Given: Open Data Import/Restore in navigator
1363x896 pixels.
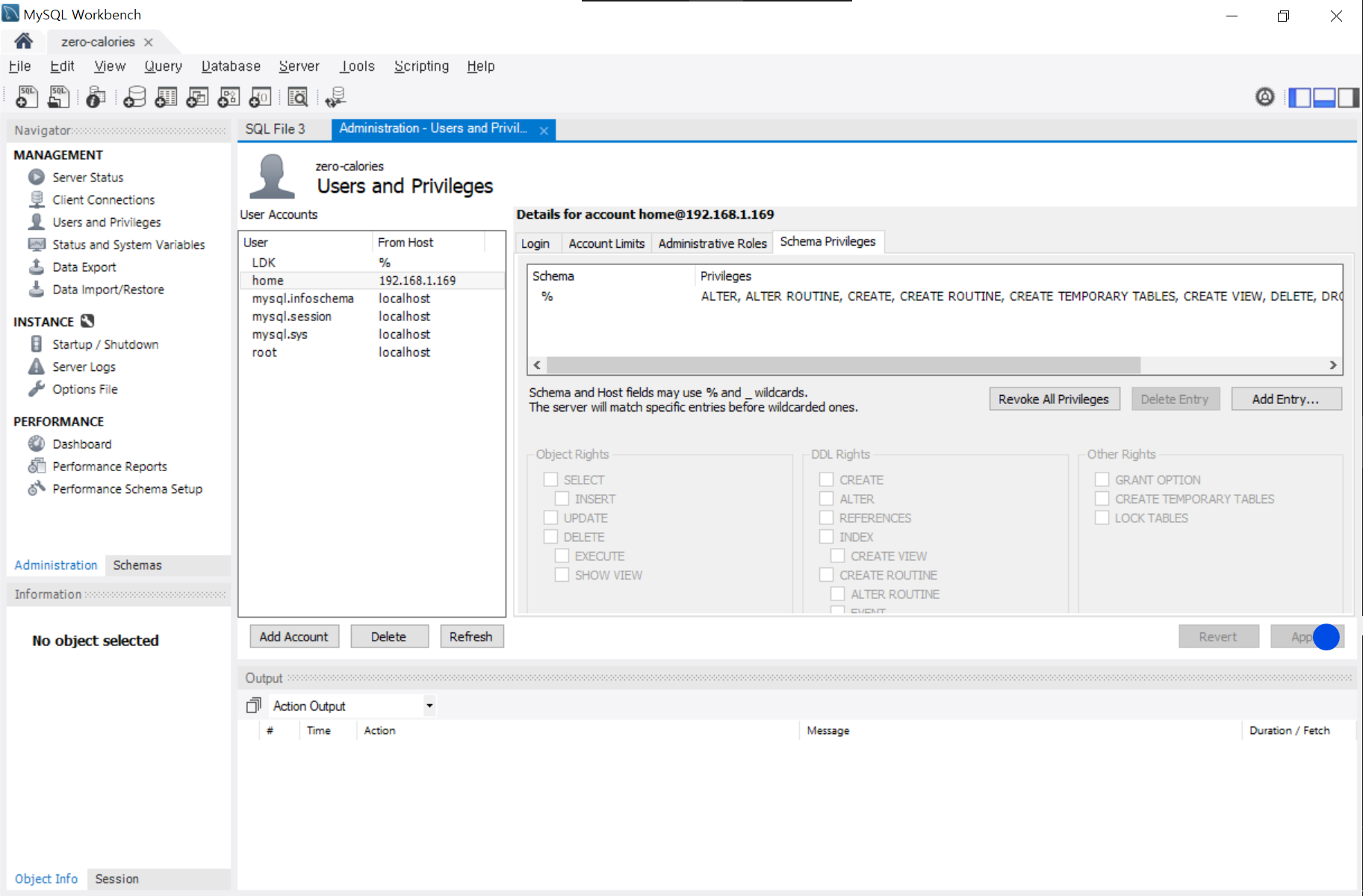Looking at the screenshot, I should (108, 289).
